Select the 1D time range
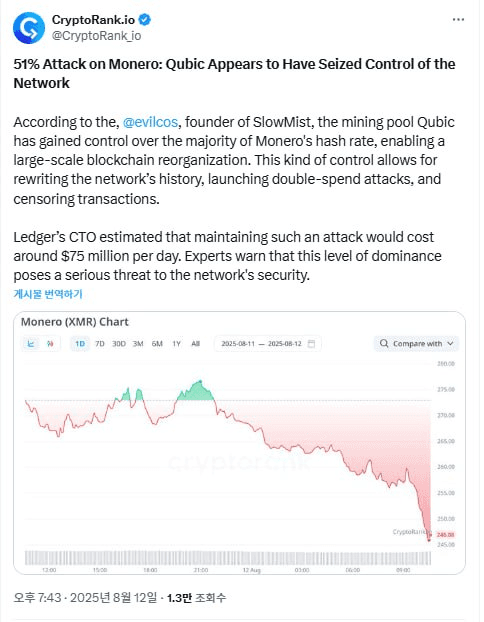 pyautogui.click(x=80, y=344)
